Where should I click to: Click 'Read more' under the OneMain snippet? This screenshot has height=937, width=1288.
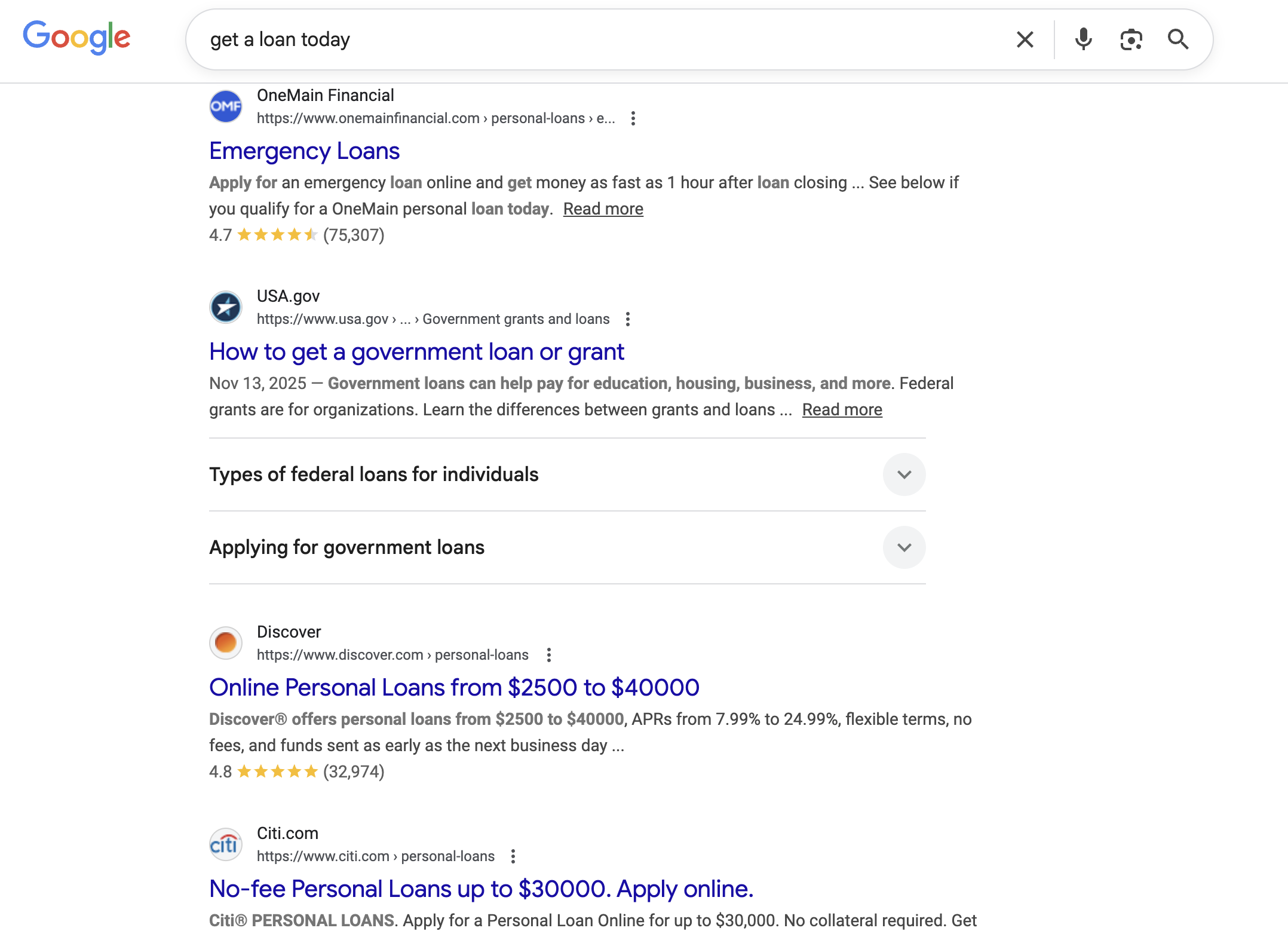click(x=603, y=209)
